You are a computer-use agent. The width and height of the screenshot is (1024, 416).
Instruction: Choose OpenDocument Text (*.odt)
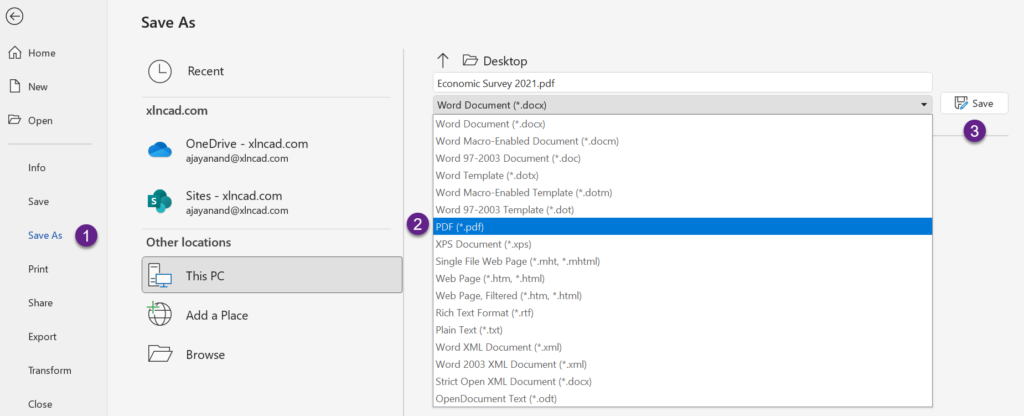pos(682,398)
